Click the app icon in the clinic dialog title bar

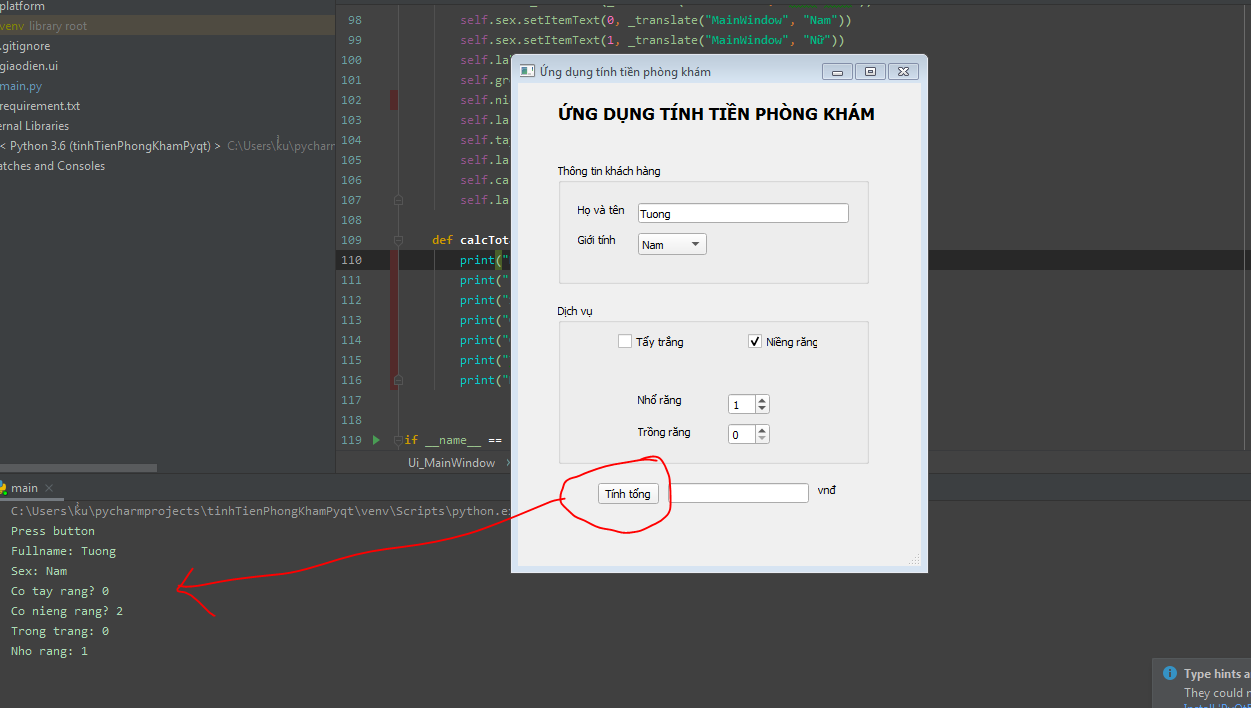pos(526,71)
